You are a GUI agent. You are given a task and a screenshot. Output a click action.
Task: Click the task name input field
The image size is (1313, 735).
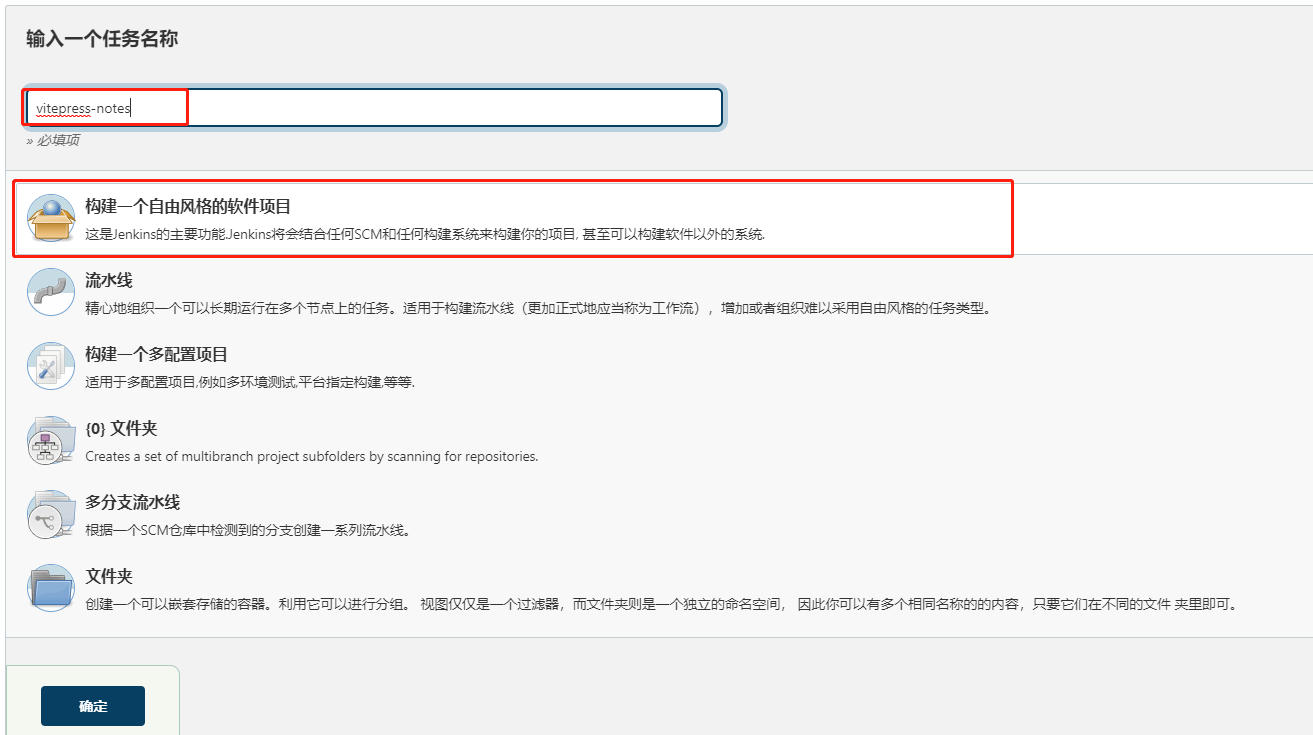click(x=374, y=108)
